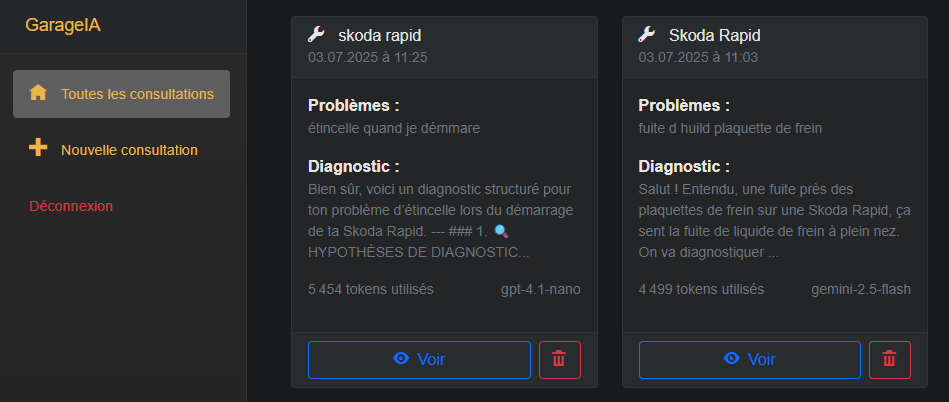
Task: Click eye icon in gpt-4.1-nano card Voir button
Action: click(401, 358)
